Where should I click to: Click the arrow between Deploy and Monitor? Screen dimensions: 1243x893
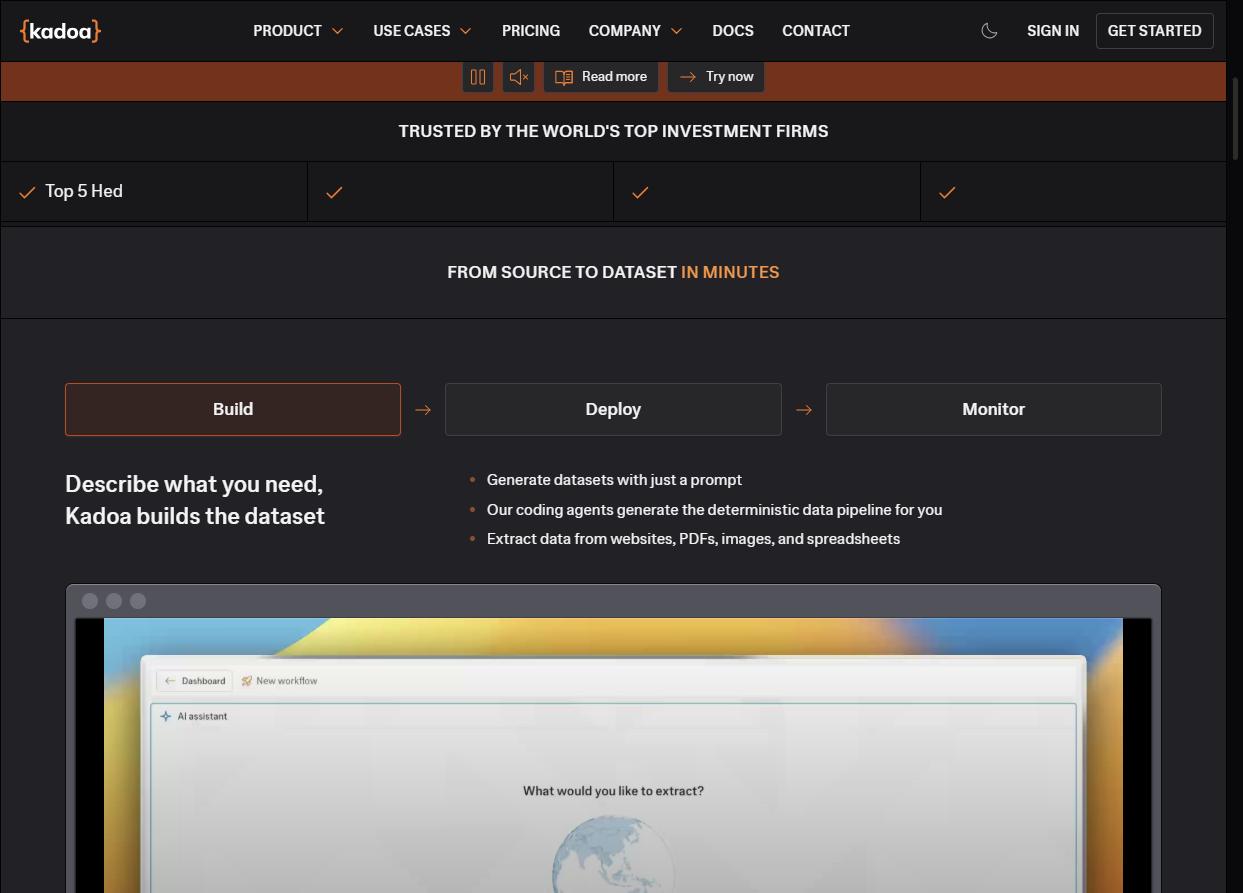804,410
